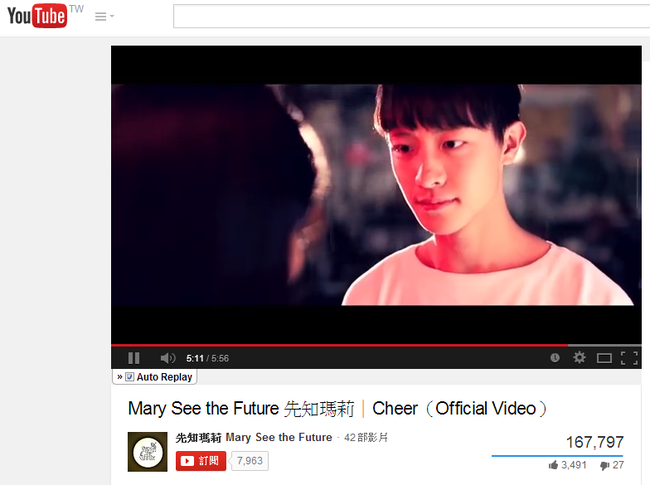Screen dimensions: 650x485
Task: Click the 7,963 subscriber count
Action: (250, 461)
